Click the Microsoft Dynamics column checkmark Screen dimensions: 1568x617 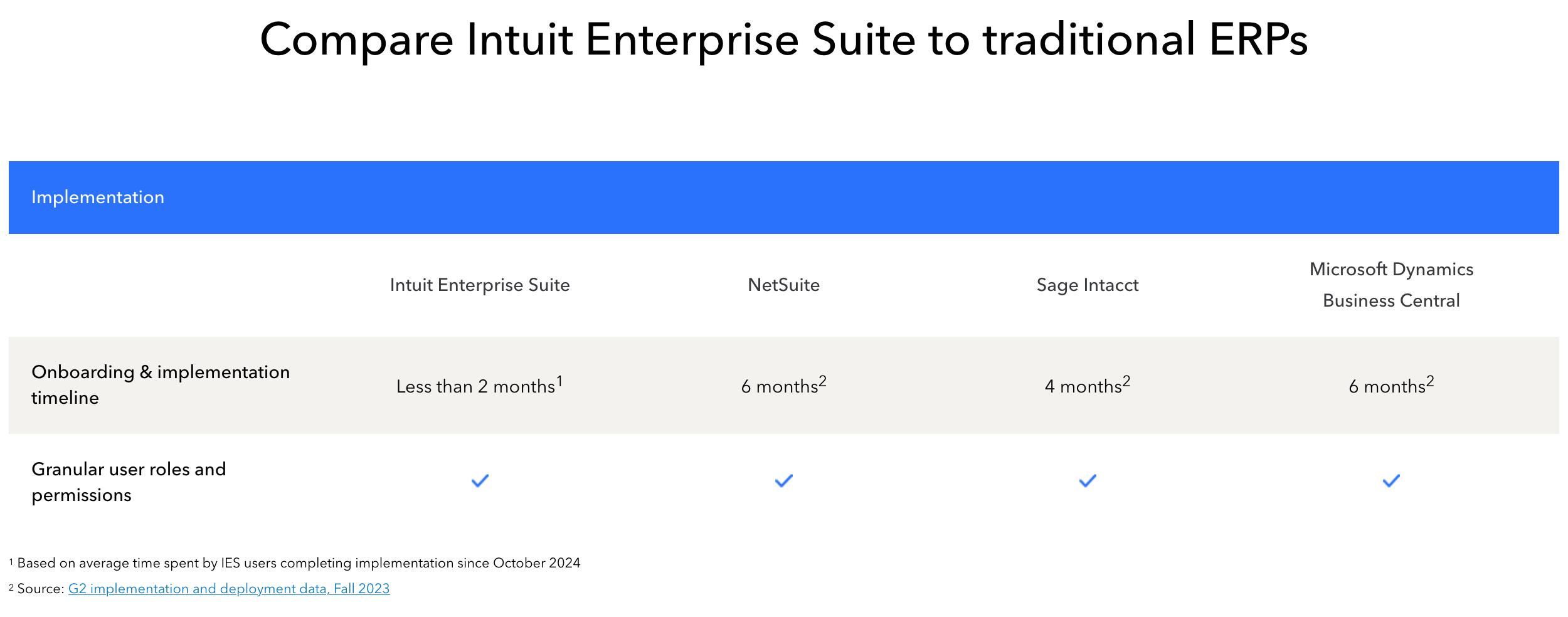1391,481
